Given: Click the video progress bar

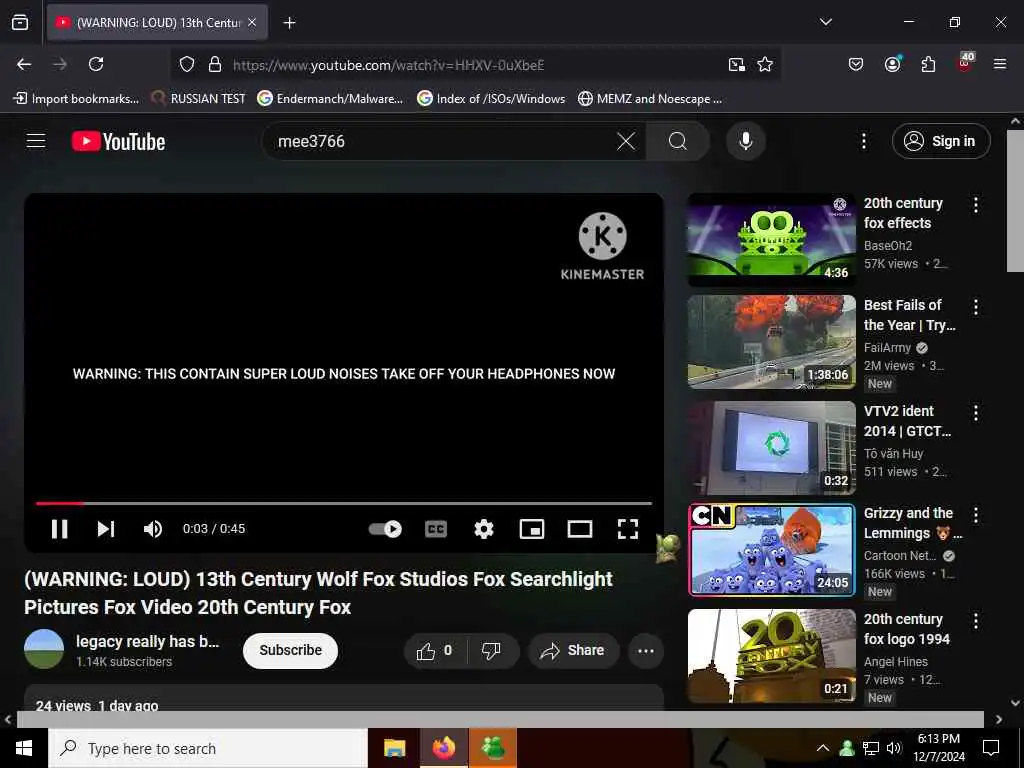Looking at the screenshot, I should click(344, 504).
